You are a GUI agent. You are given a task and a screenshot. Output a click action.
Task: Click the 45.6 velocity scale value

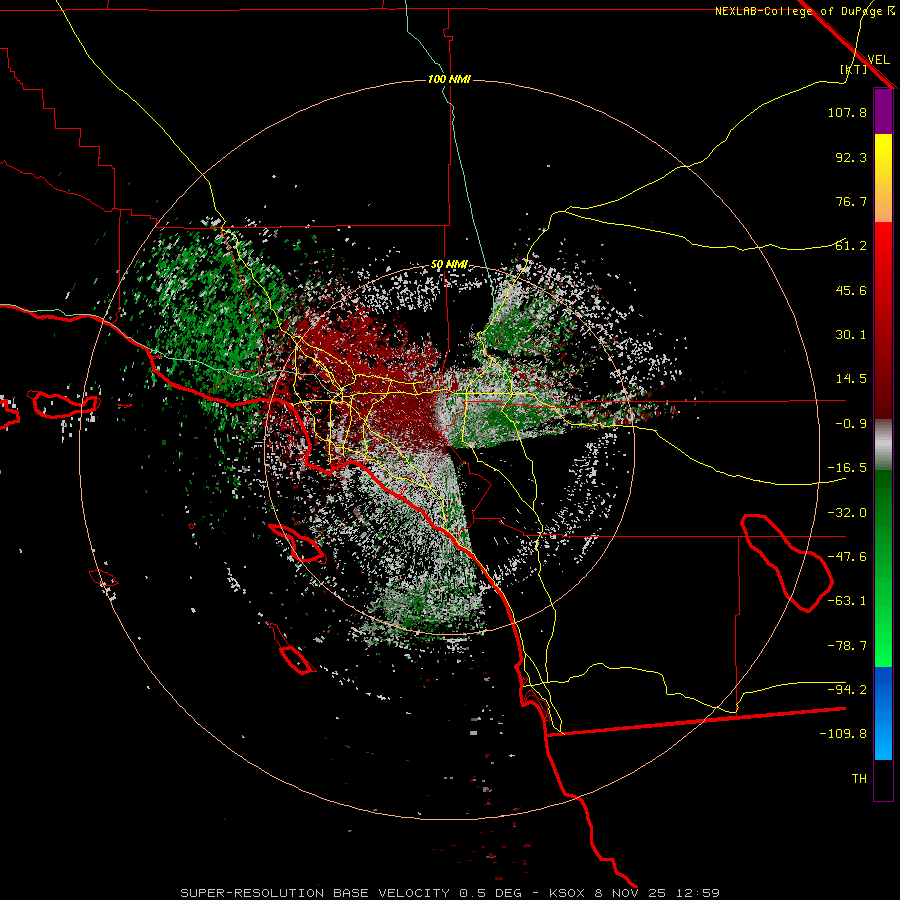coord(851,290)
